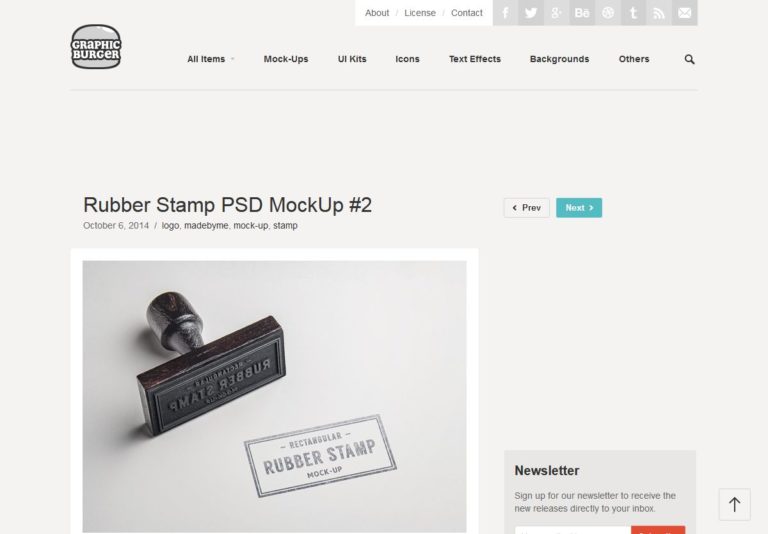Open the rubber stamp mockup preview image

click(274, 396)
